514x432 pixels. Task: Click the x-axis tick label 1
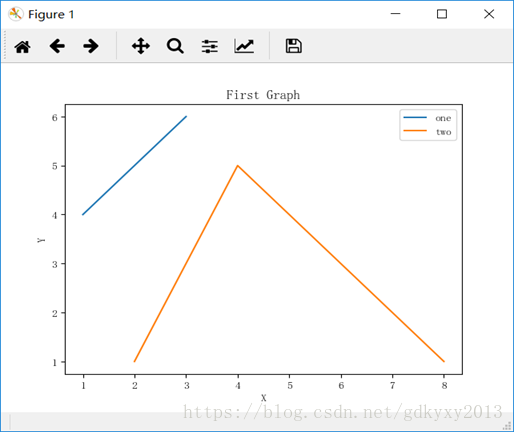pos(83,386)
